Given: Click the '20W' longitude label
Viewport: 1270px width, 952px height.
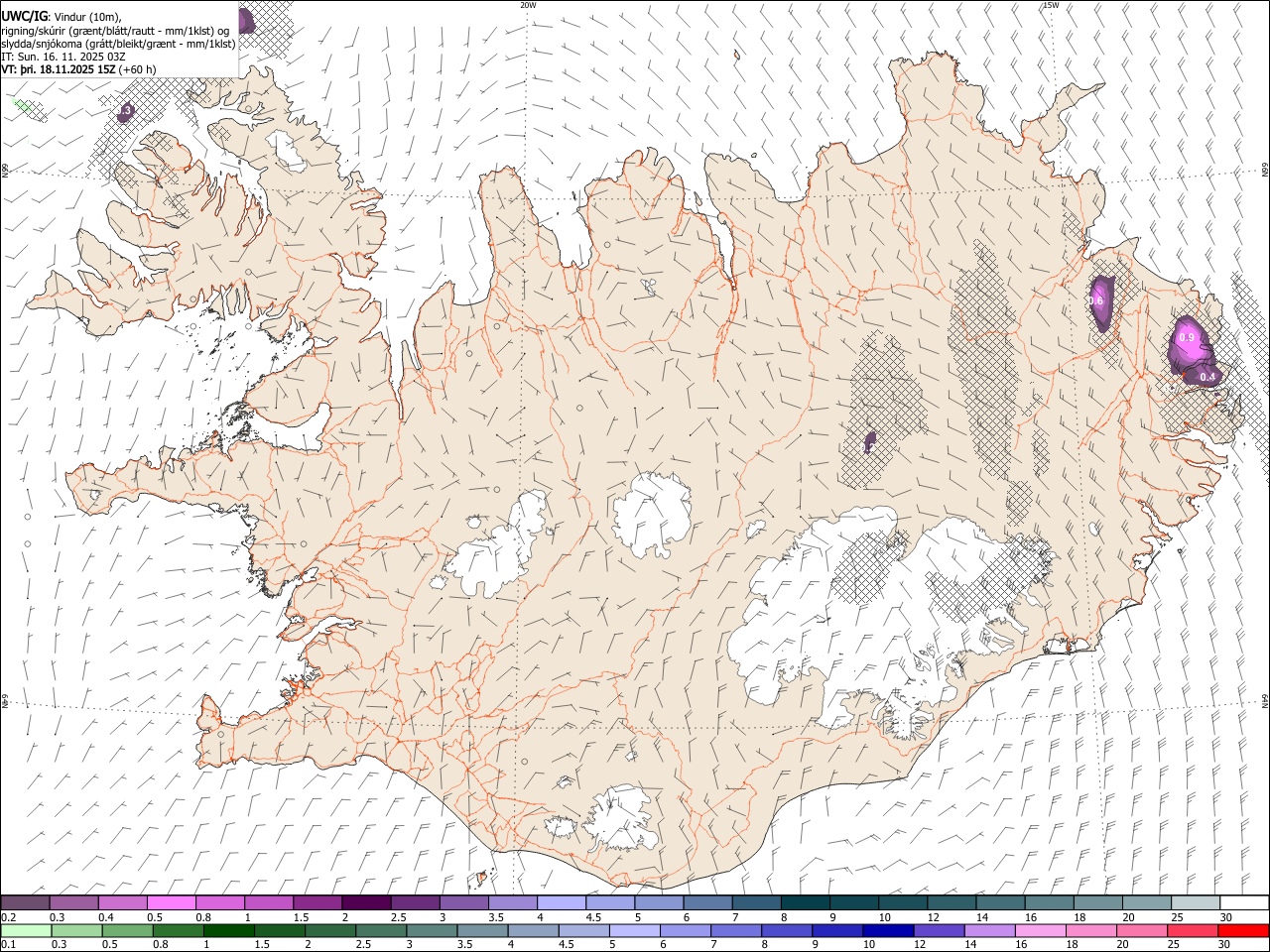Looking at the screenshot, I should click(528, 5).
